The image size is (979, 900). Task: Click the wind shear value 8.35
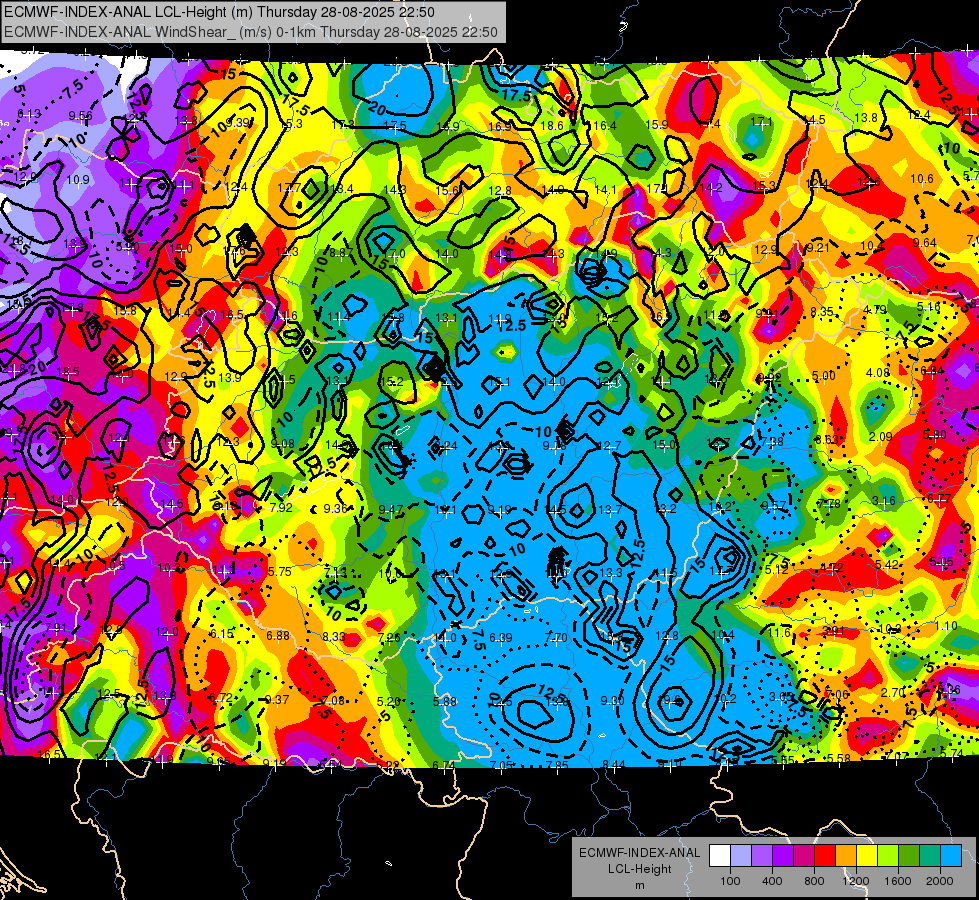(x=822, y=312)
